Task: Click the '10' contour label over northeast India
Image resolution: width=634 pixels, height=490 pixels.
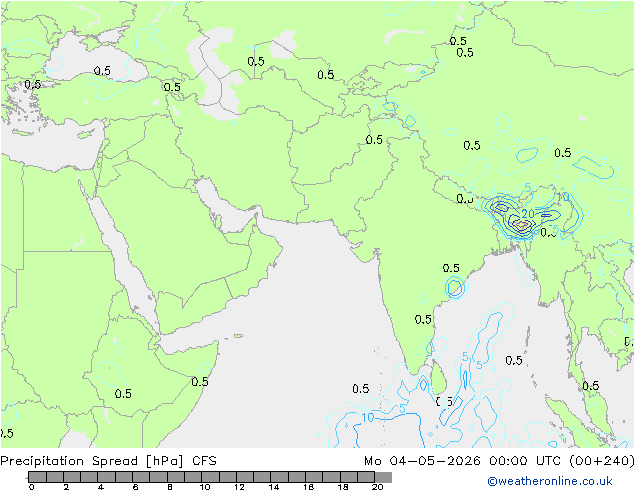Action: click(563, 197)
